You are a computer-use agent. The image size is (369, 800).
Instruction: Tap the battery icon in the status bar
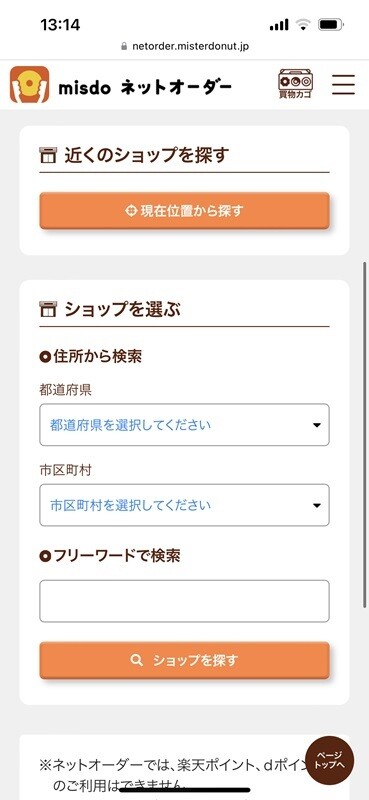[x=331, y=24]
